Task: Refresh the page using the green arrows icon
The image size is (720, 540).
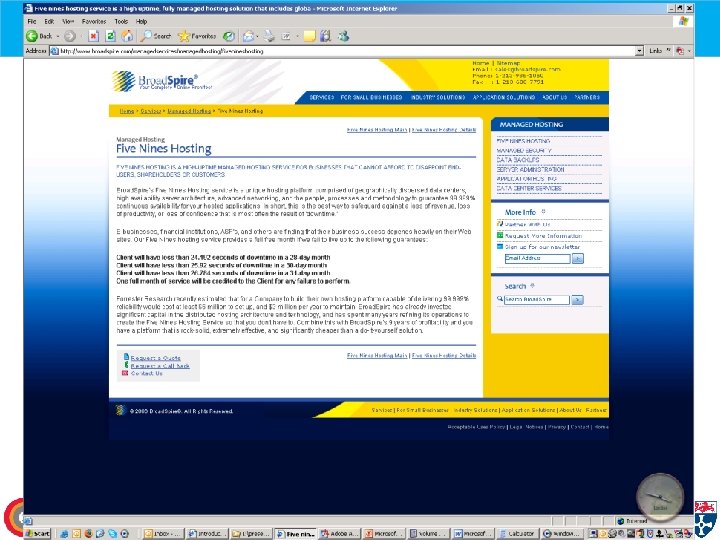Action: click(111, 36)
